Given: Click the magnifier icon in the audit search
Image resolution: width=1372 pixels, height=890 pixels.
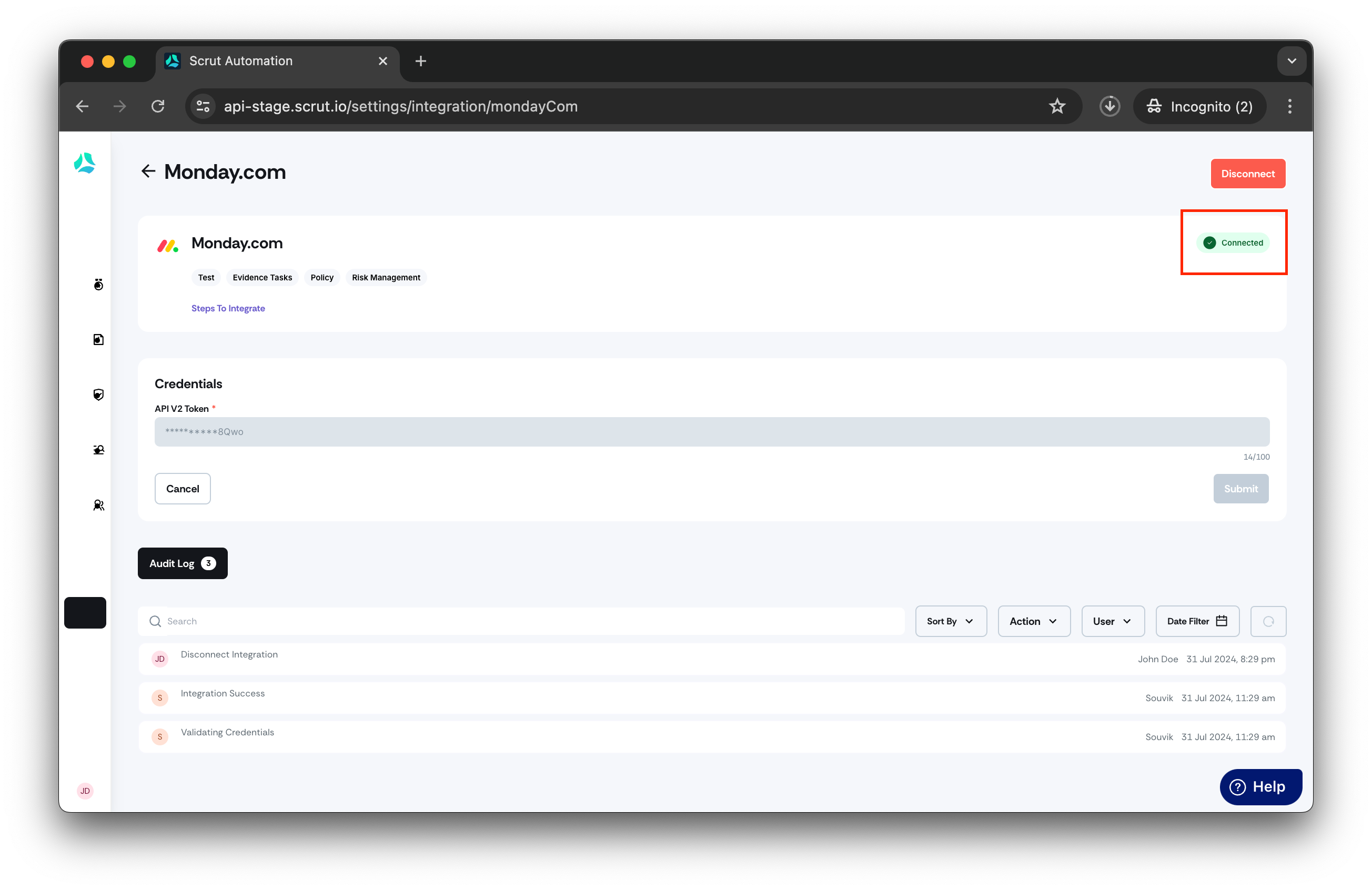Looking at the screenshot, I should coord(155,621).
